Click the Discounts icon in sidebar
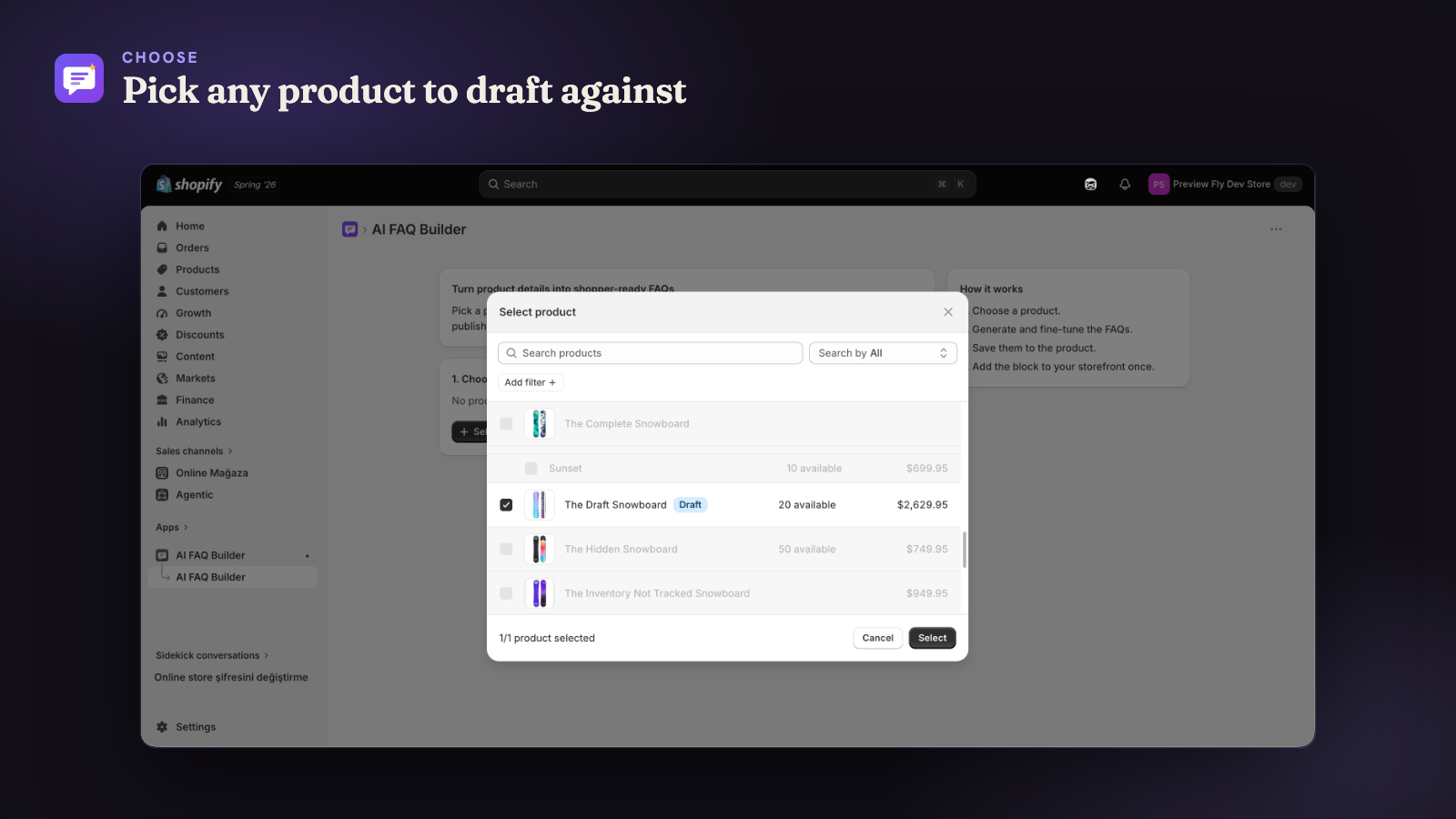 tap(162, 335)
